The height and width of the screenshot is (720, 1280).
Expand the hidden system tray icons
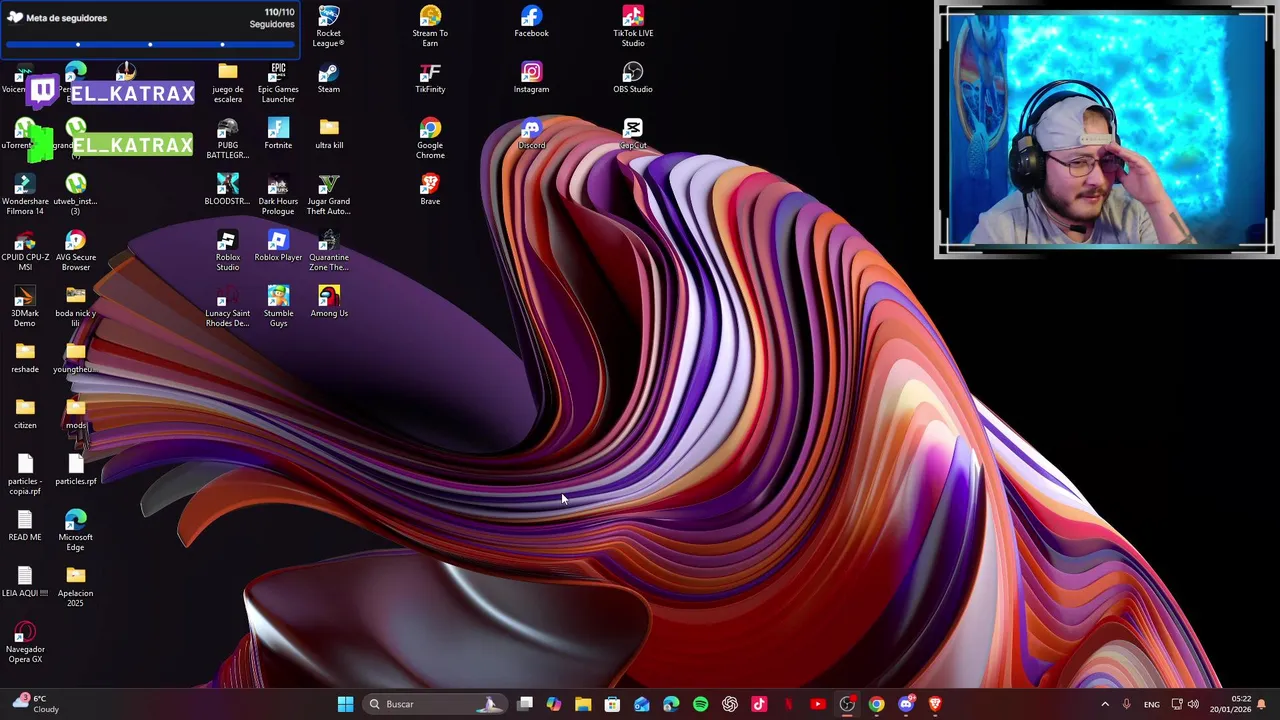[x=1105, y=704]
